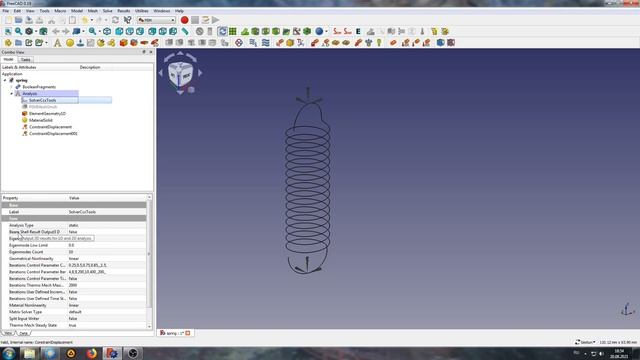The width and height of the screenshot is (640, 360).
Task: Open the Edit menu
Action: point(17,11)
